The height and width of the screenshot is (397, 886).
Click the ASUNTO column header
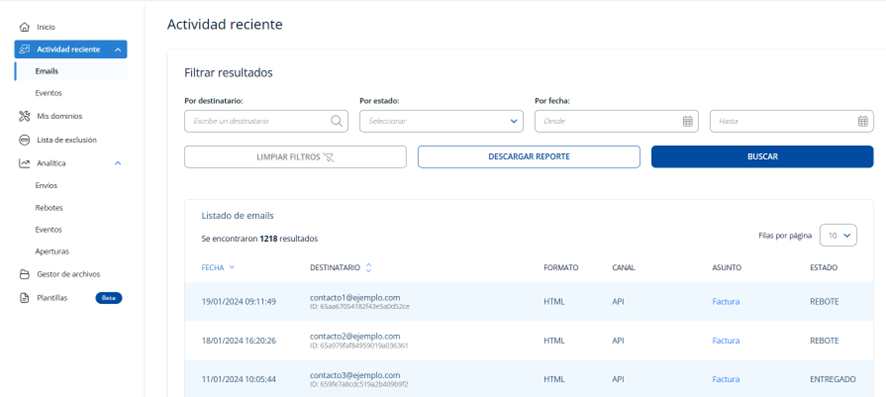click(727, 268)
